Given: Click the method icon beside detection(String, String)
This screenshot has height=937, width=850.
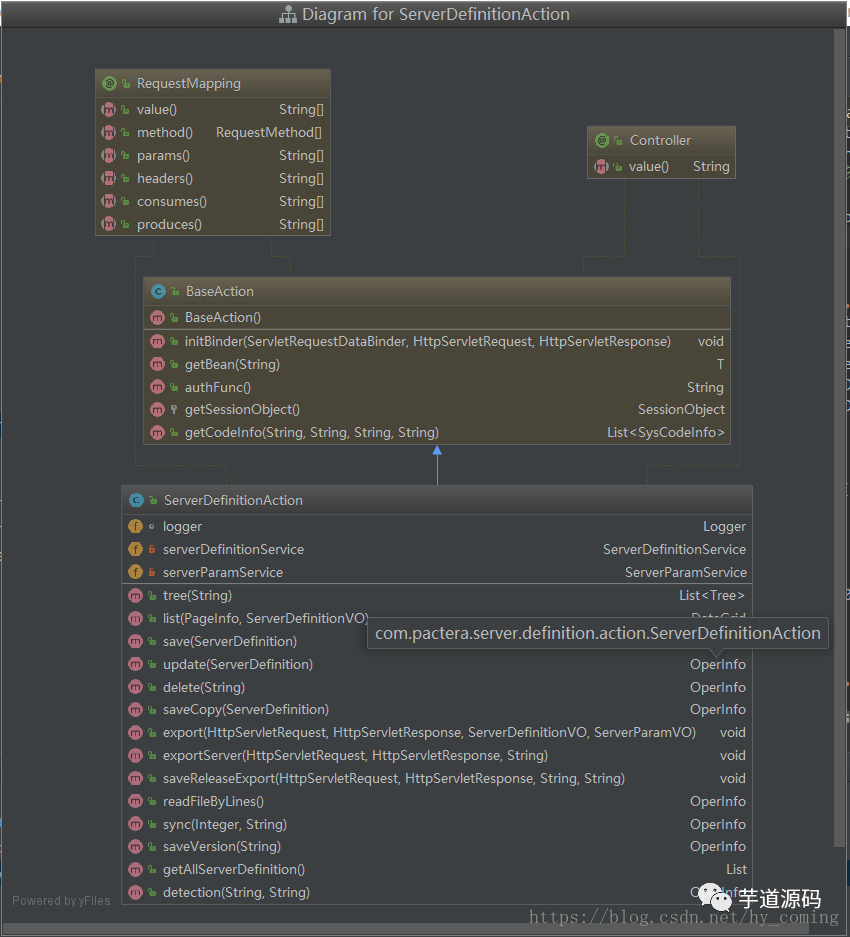Looking at the screenshot, I should point(136,892).
